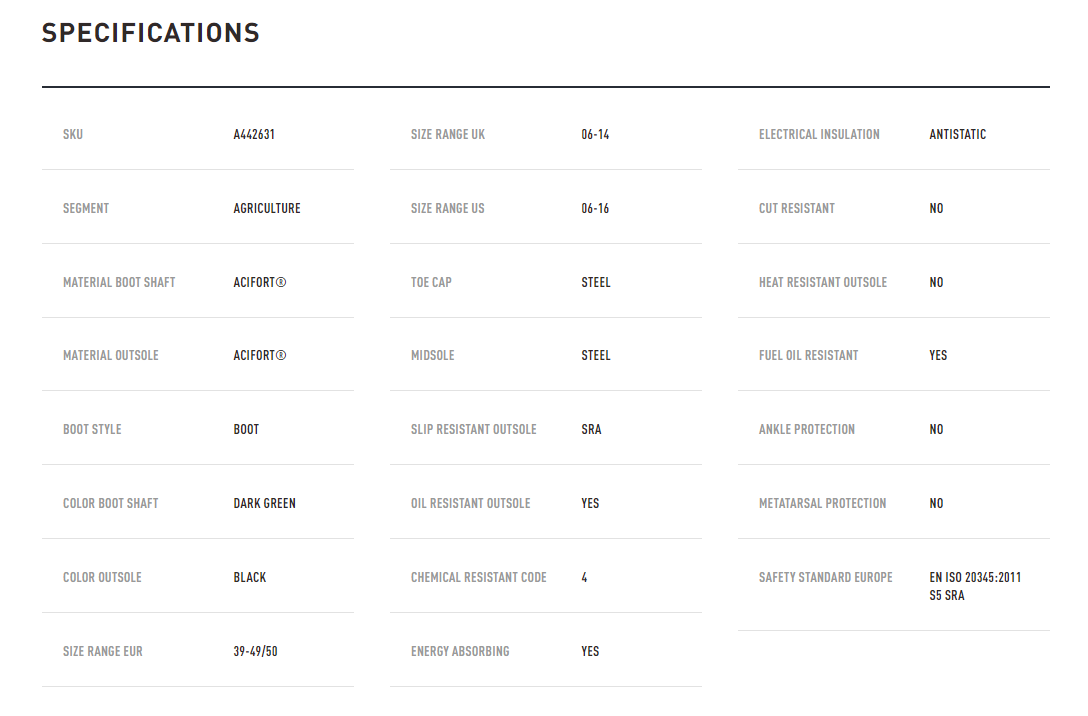Click the METATARSAL PROTECTION label
The height and width of the screenshot is (716, 1088).
pos(822,503)
